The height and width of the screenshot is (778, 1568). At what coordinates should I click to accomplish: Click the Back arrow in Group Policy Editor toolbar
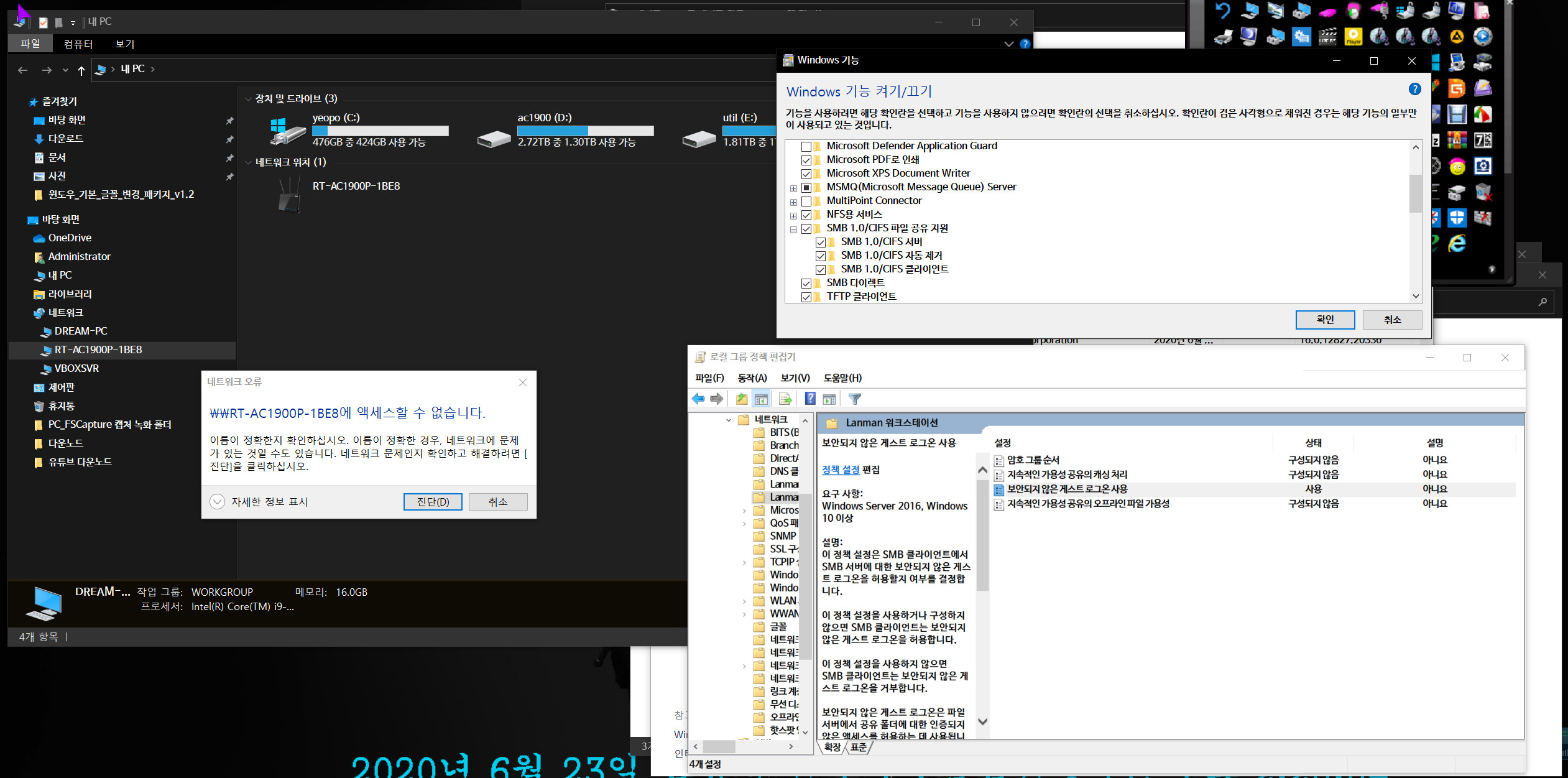pyautogui.click(x=698, y=399)
